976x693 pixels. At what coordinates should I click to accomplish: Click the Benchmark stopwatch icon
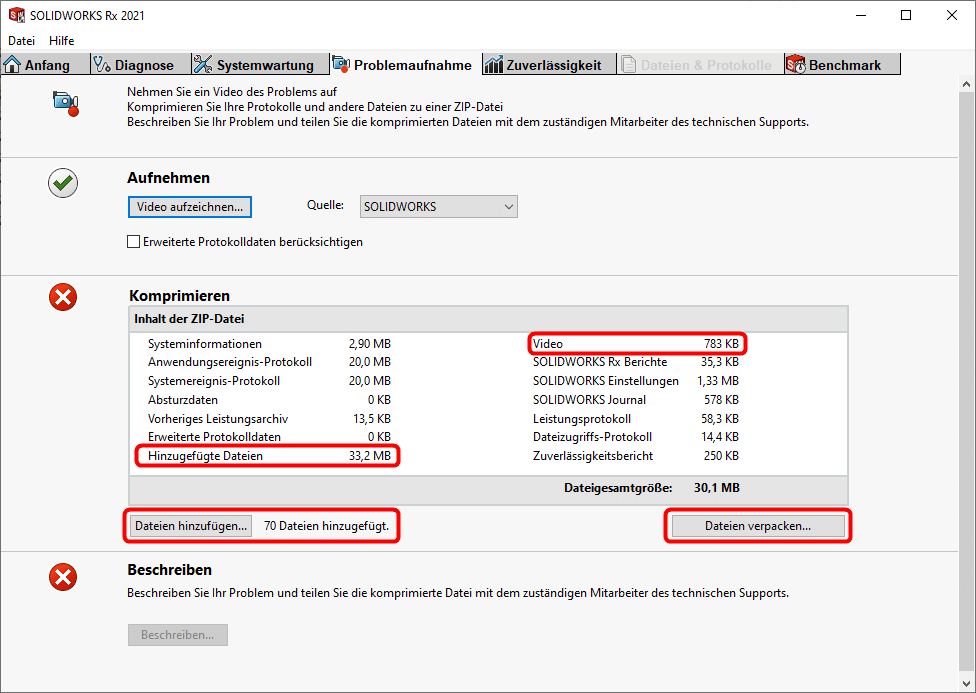pyautogui.click(x=796, y=65)
